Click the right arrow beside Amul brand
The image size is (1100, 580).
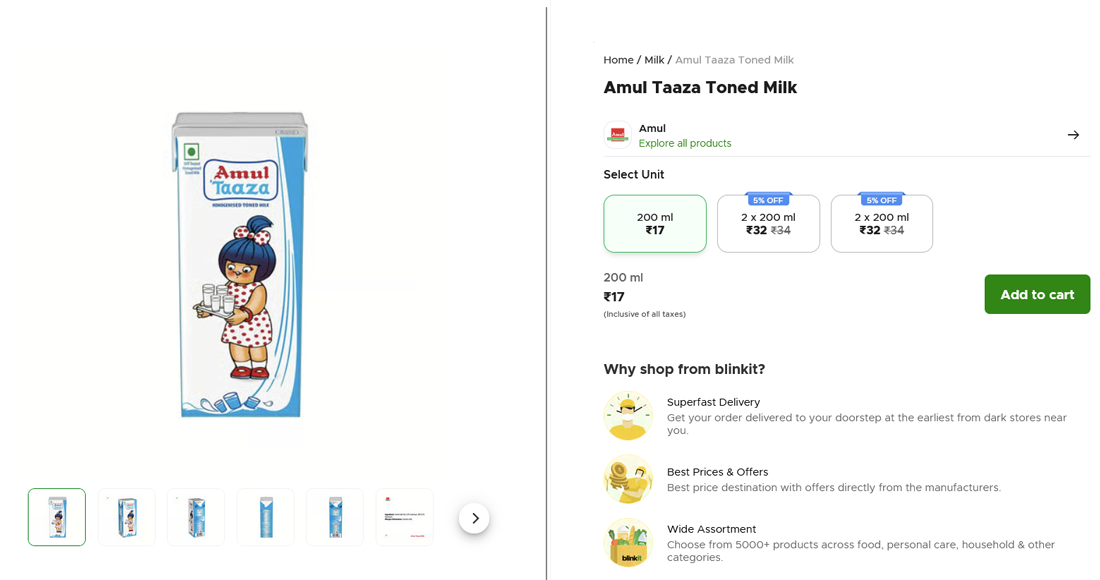[x=1073, y=135]
